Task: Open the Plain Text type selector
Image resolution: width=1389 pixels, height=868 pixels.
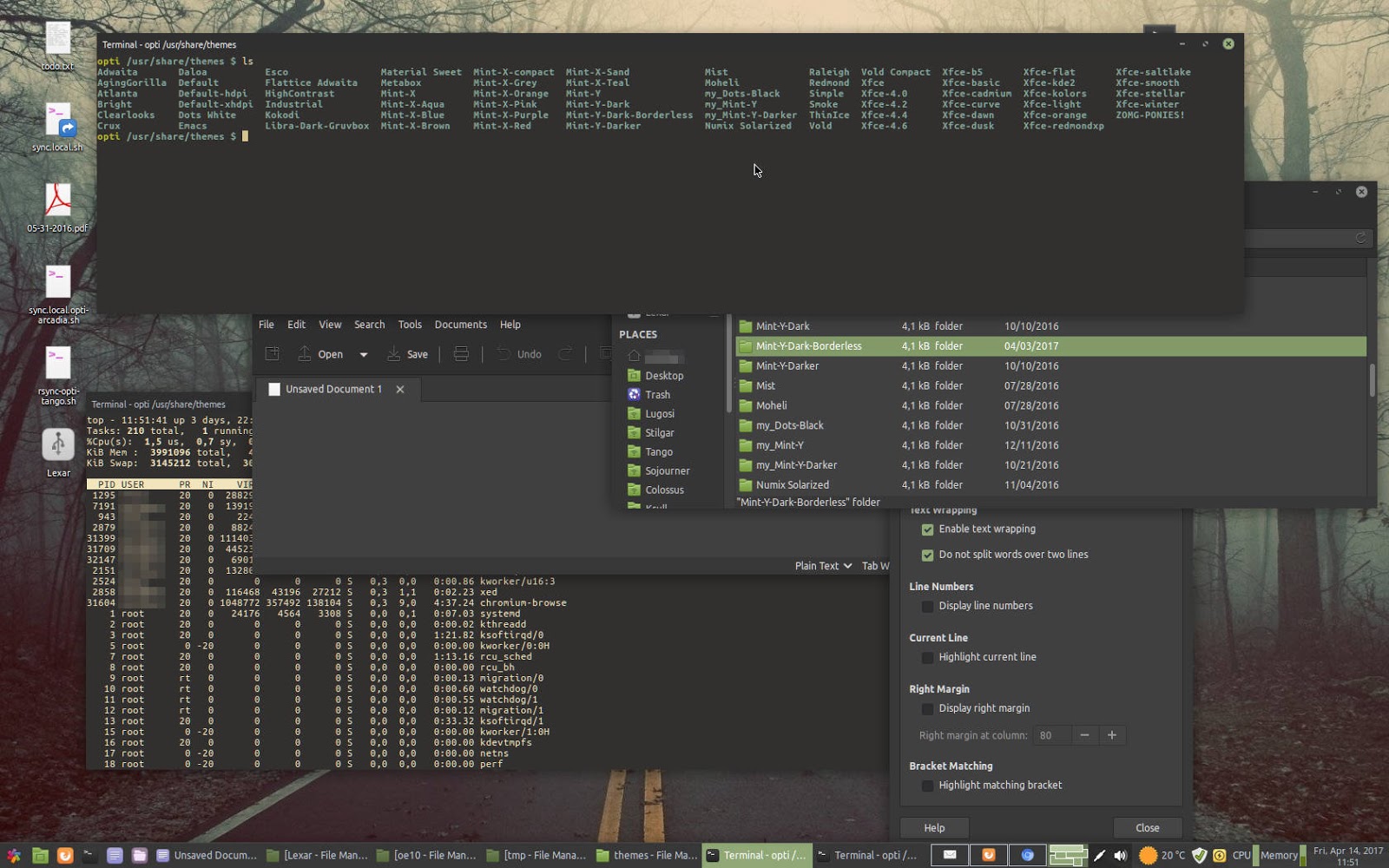Action: pyautogui.click(x=821, y=565)
